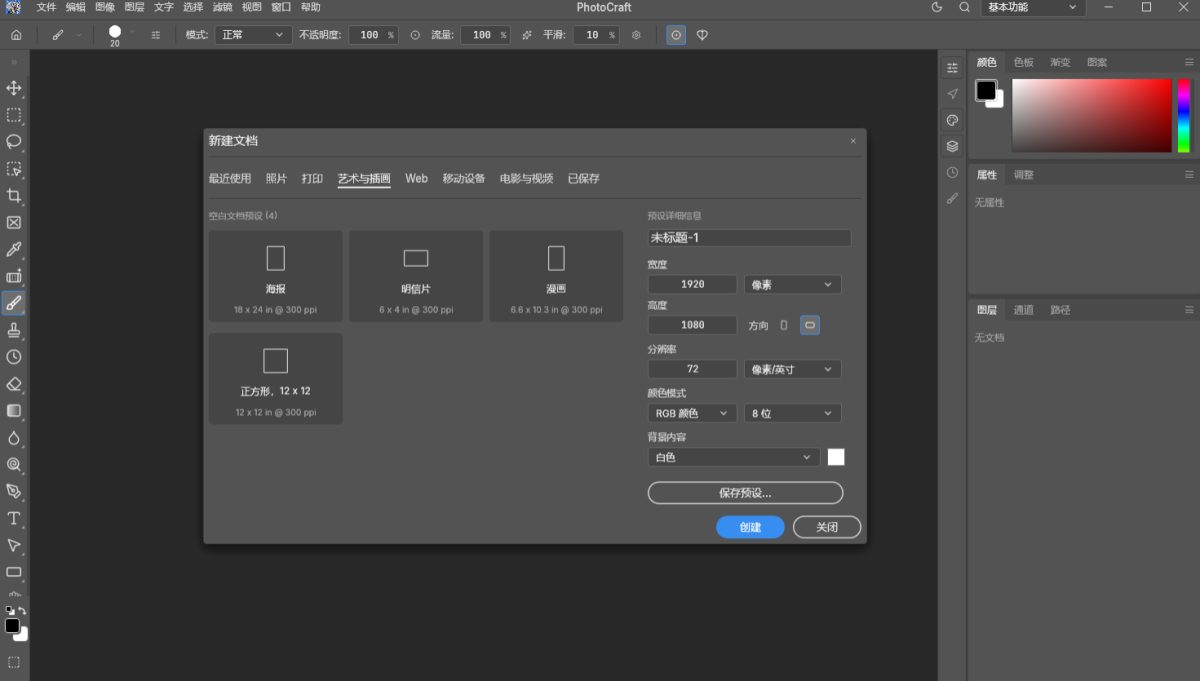Pick a color in the red color field
Viewport: 1200px width, 681px height.
pyautogui.click(x=1091, y=116)
